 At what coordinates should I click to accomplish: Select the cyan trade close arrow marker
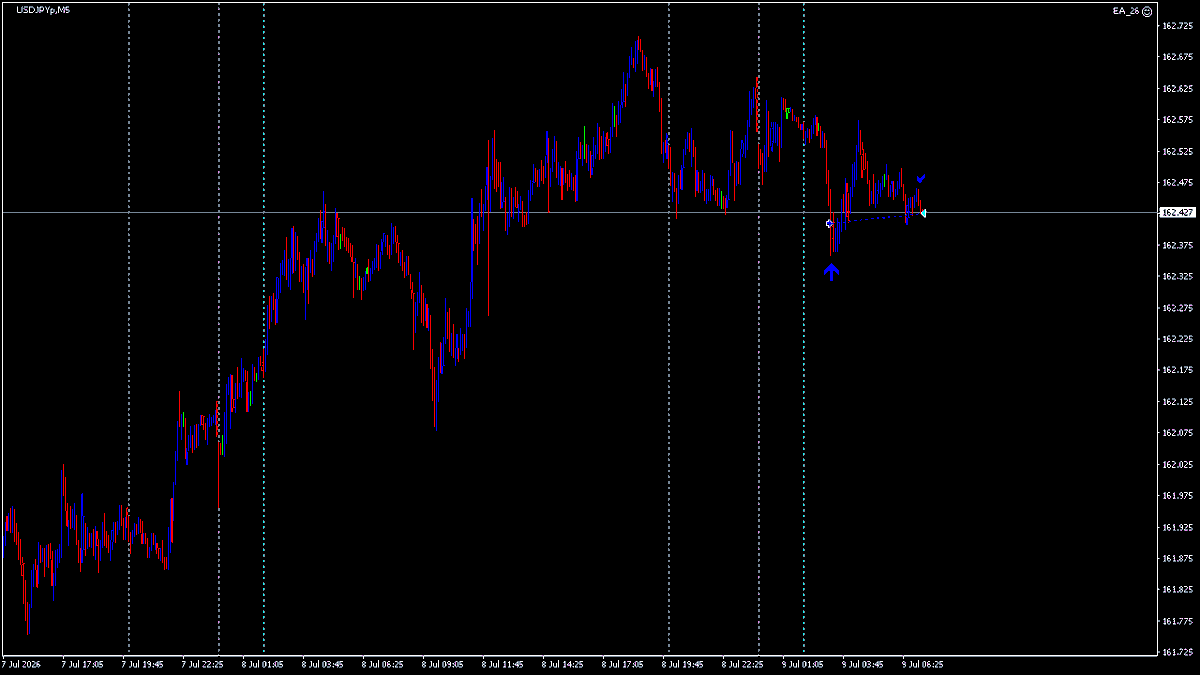(923, 213)
